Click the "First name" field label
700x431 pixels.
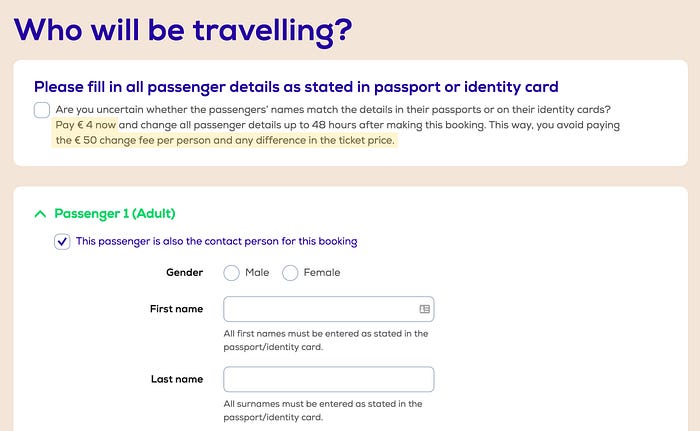(175, 309)
